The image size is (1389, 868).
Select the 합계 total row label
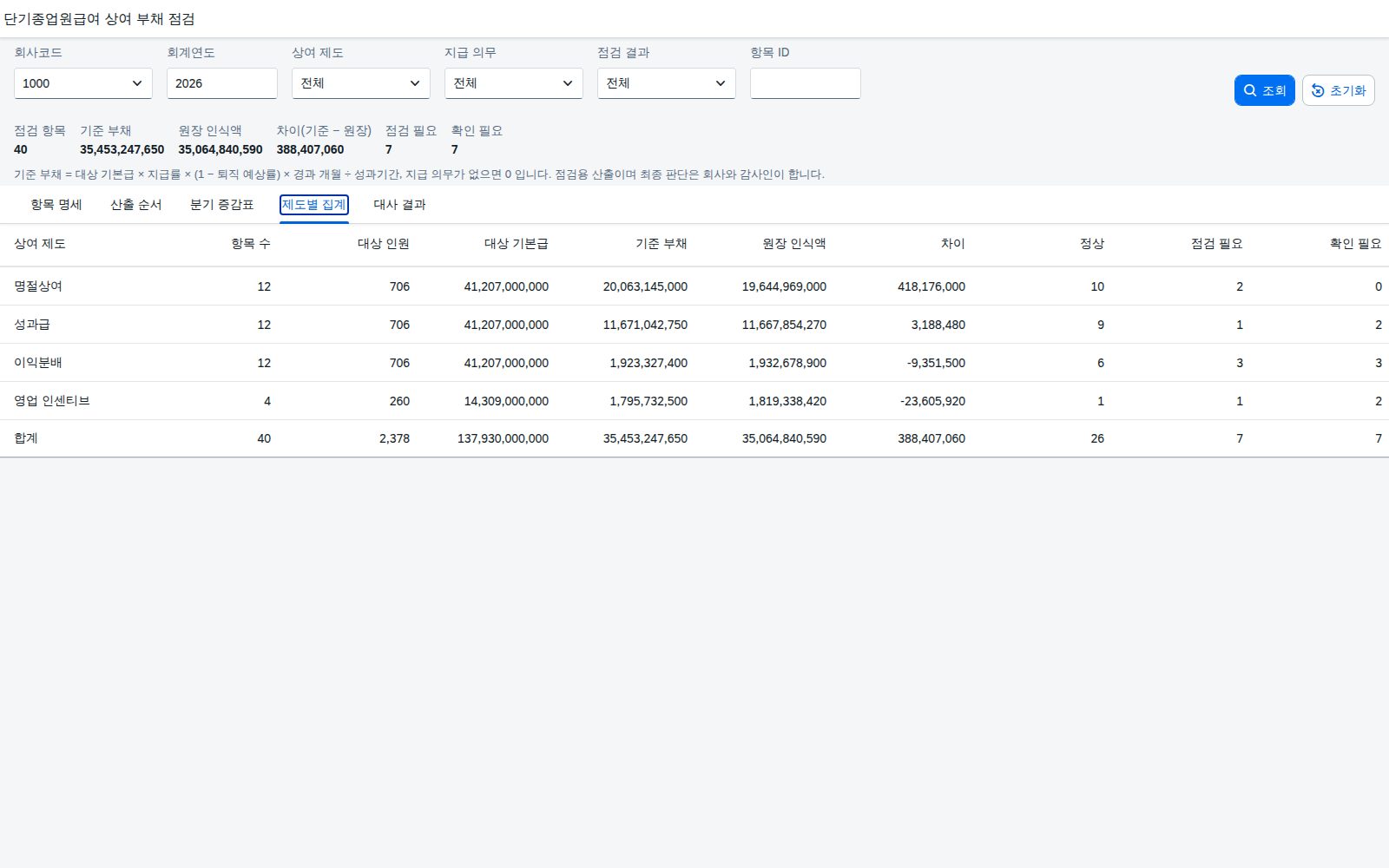pos(26,438)
